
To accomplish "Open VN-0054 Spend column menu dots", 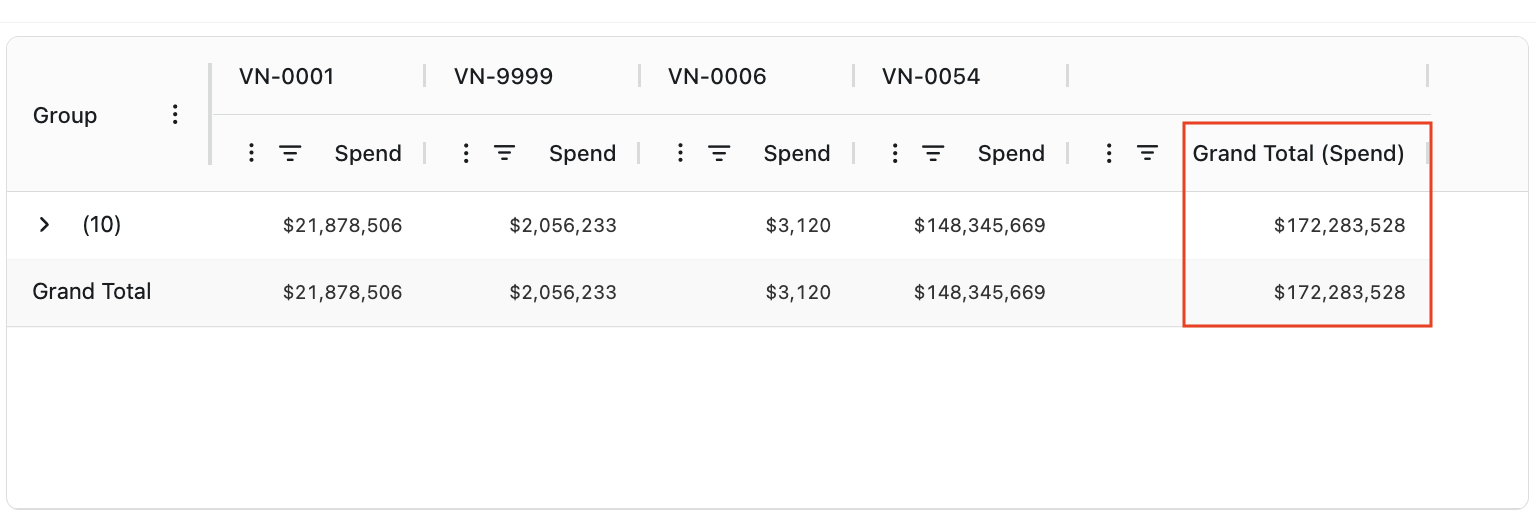I will point(894,153).
